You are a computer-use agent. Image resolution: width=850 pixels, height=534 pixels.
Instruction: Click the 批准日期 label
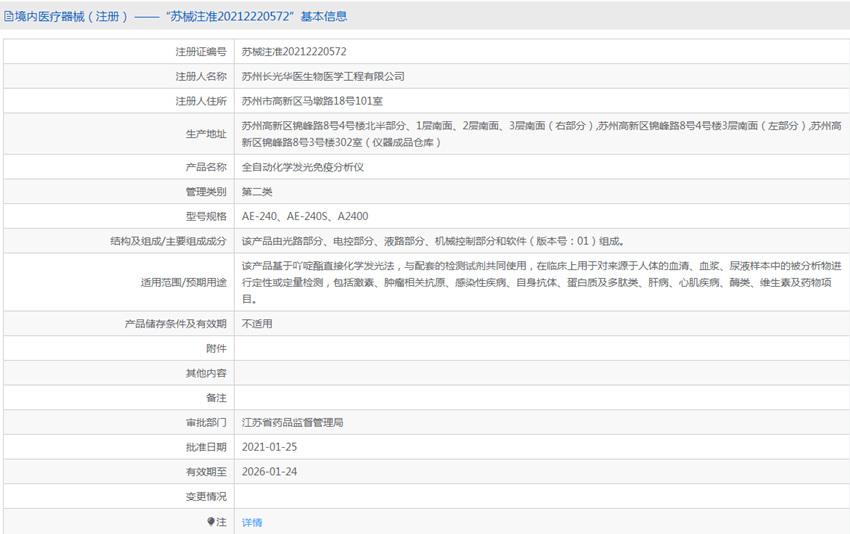click(206, 447)
